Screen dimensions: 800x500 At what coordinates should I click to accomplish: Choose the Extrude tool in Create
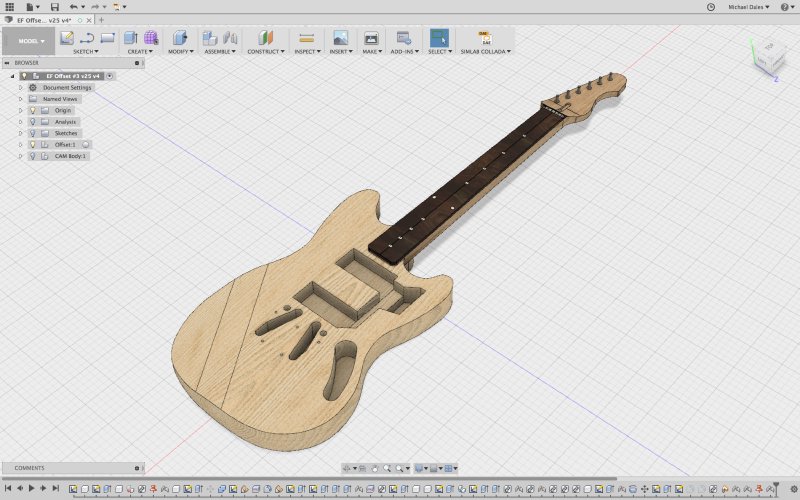click(x=131, y=38)
